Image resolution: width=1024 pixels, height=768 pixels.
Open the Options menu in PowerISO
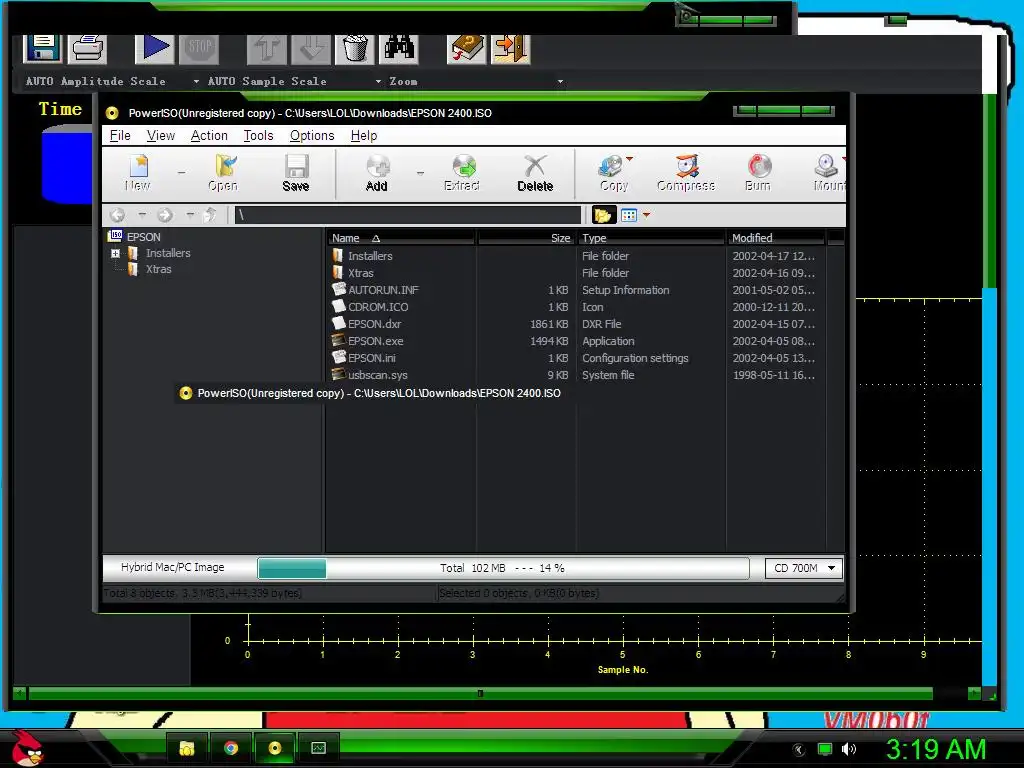tap(312, 135)
